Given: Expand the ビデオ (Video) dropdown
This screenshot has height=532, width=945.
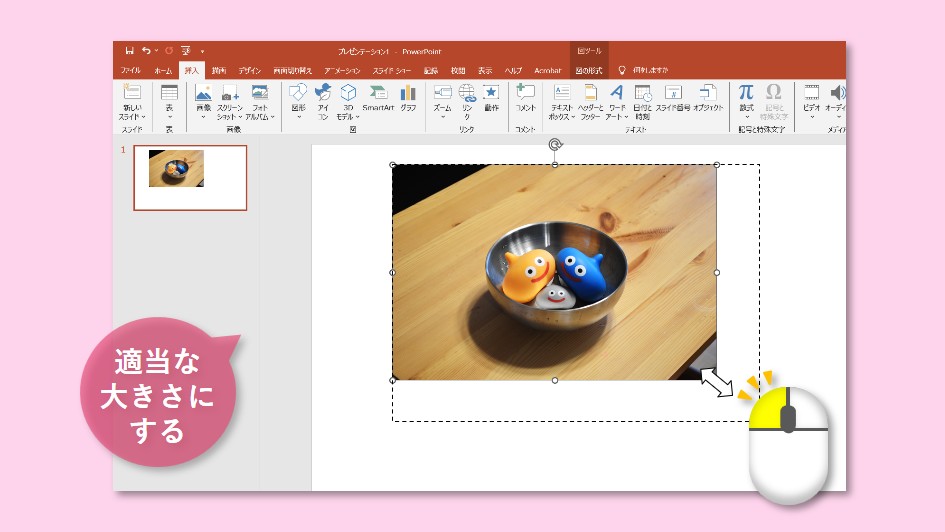Looking at the screenshot, I should coord(811,117).
